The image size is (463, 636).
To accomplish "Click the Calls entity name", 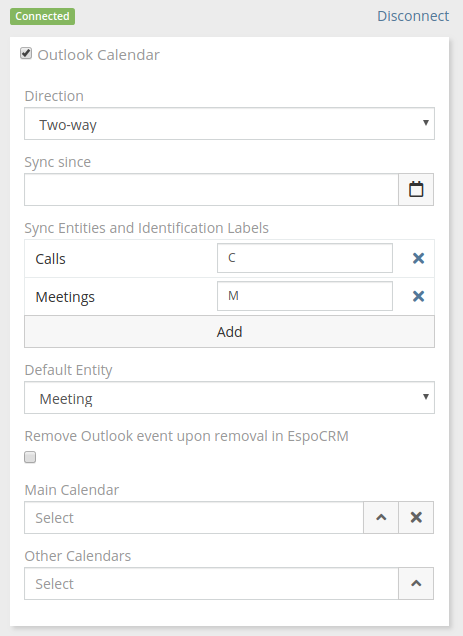I will (50, 259).
